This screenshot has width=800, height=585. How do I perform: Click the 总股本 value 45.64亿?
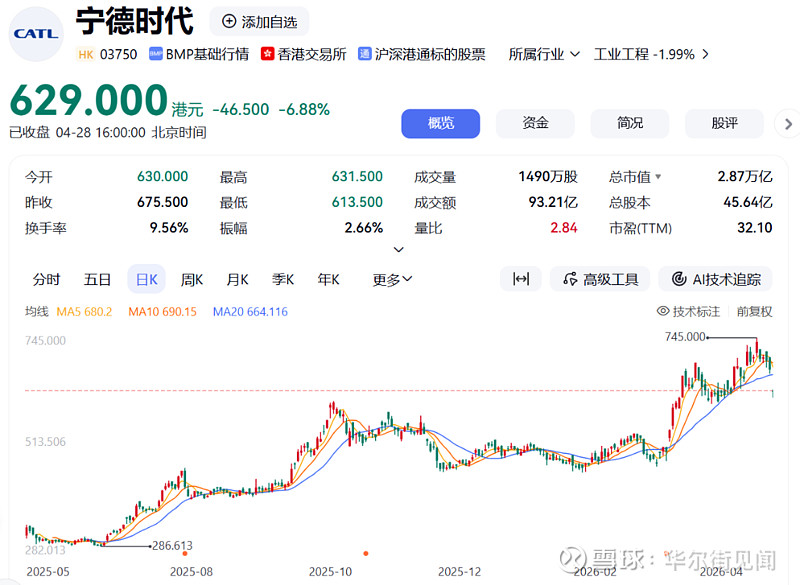[748, 202]
